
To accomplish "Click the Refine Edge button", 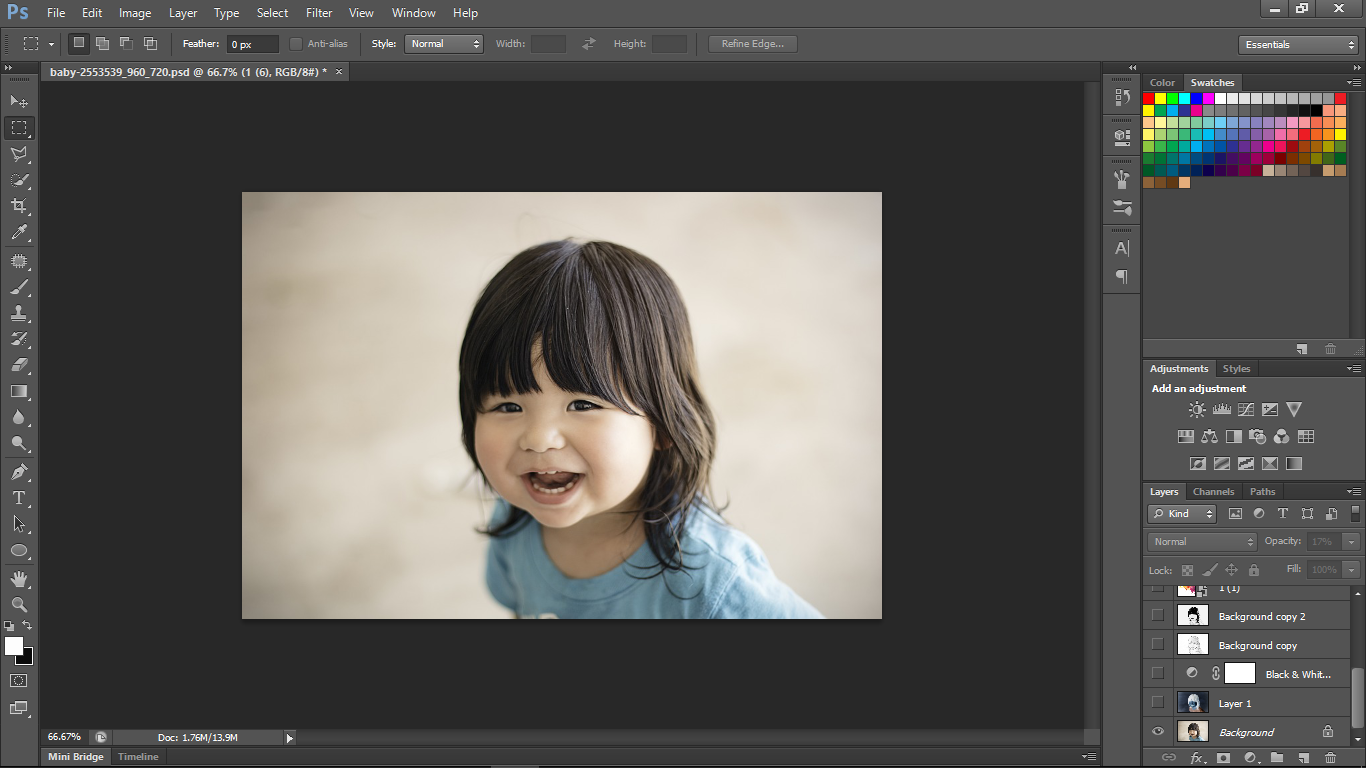I will coord(753,44).
